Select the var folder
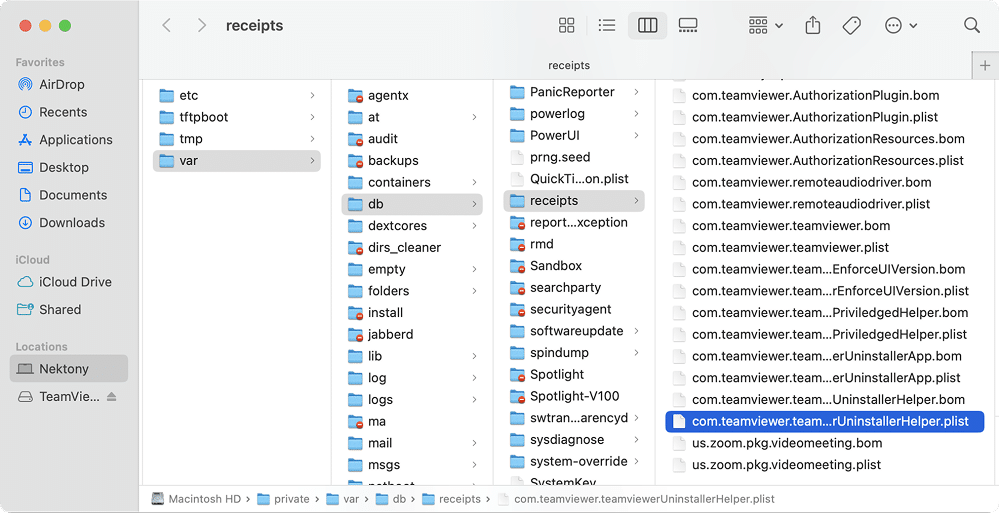This screenshot has width=999, height=513. (236, 161)
